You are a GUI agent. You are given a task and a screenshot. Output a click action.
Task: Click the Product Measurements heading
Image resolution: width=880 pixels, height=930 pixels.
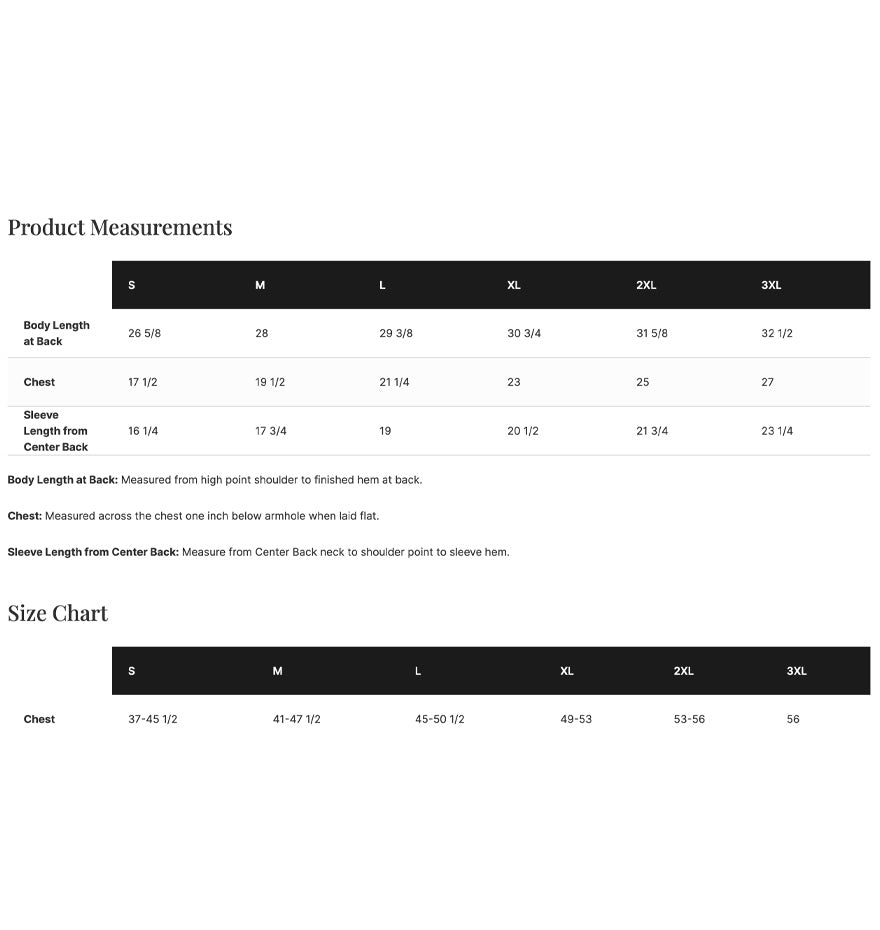click(x=120, y=227)
